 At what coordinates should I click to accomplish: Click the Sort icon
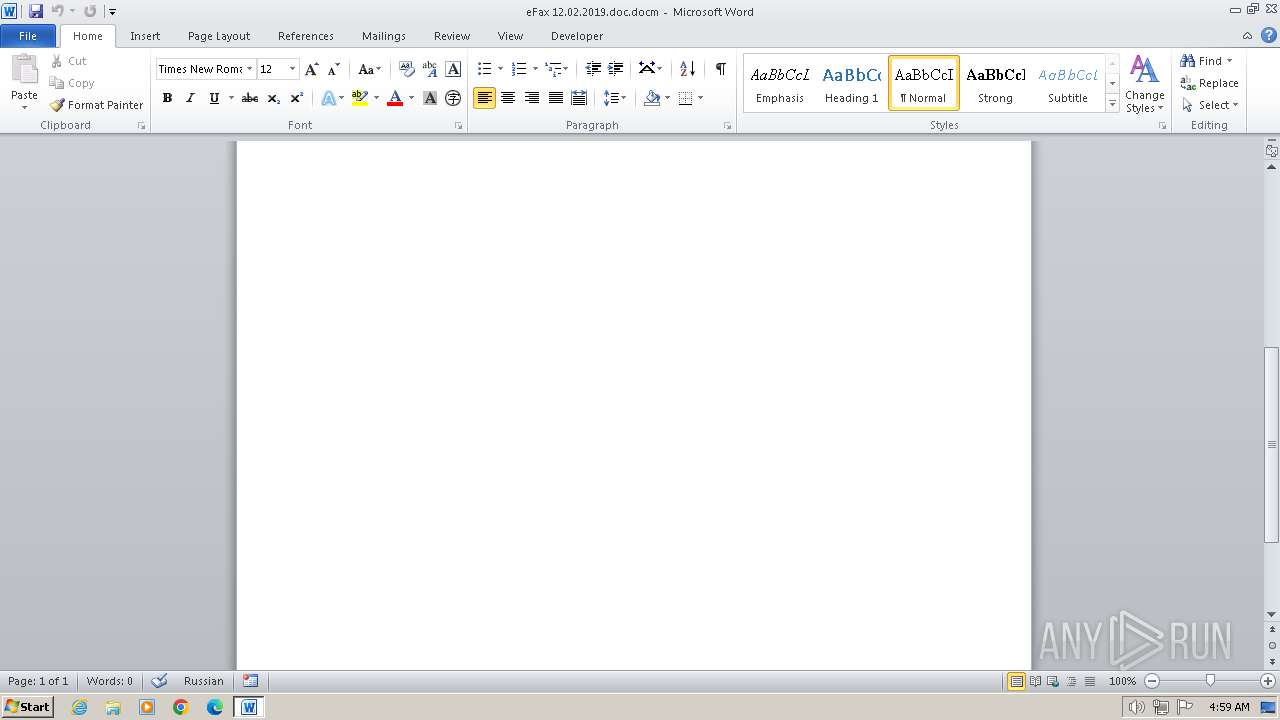pos(687,69)
